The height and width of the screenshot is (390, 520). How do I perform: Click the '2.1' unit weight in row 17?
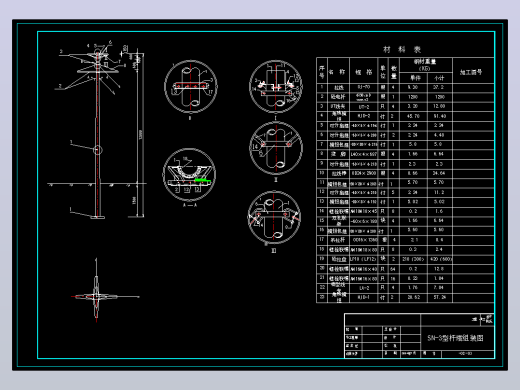tap(413, 240)
